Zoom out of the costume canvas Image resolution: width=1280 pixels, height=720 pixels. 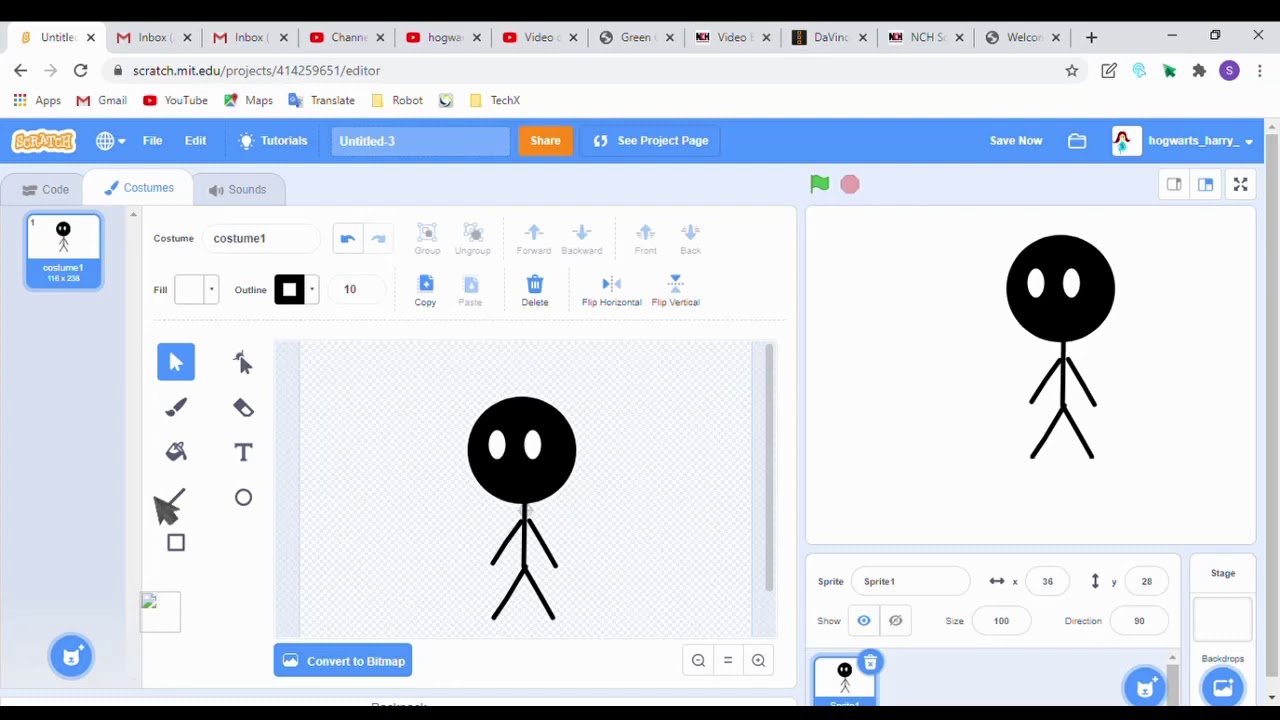tap(698, 660)
